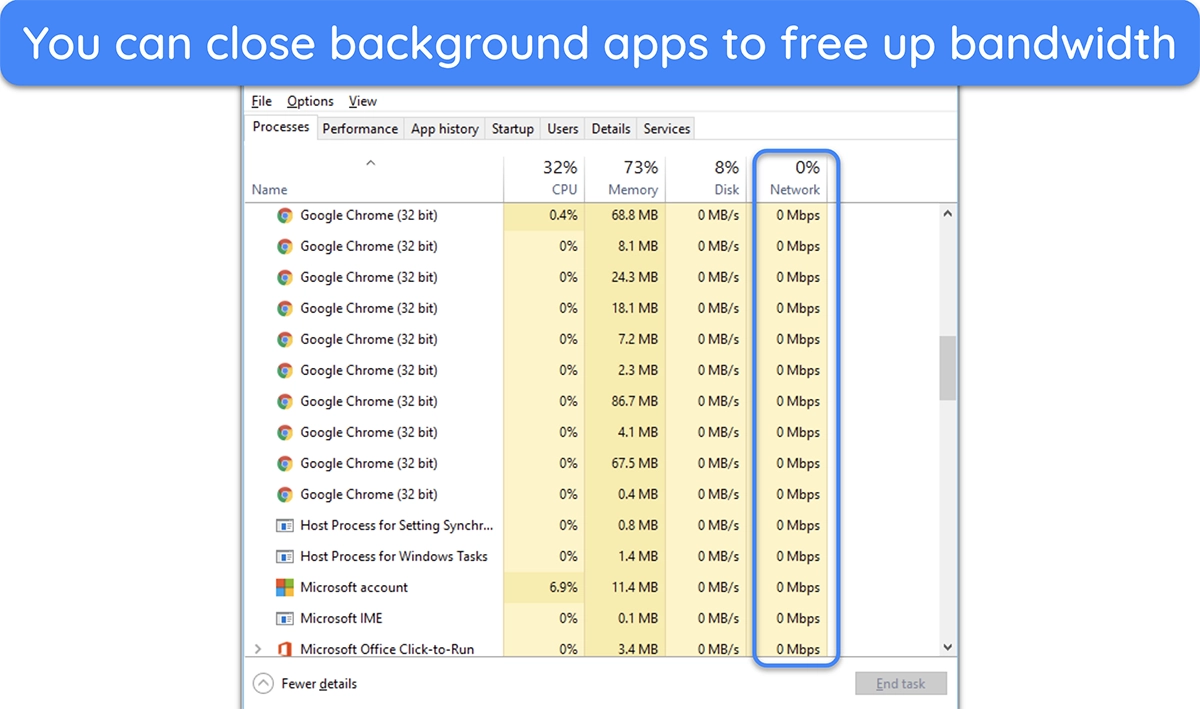This screenshot has height=709, width=1200.
Task: Click the 67.5 MB memory cell
Action: 625,463
